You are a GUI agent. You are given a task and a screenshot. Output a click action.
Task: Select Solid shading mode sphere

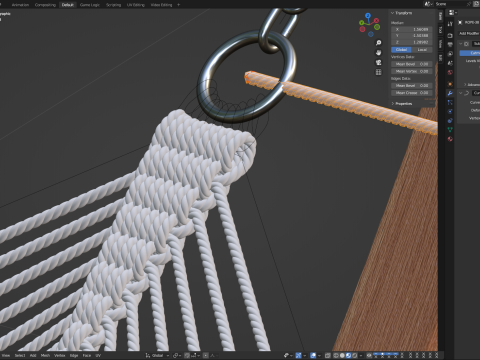click(342, 355)
